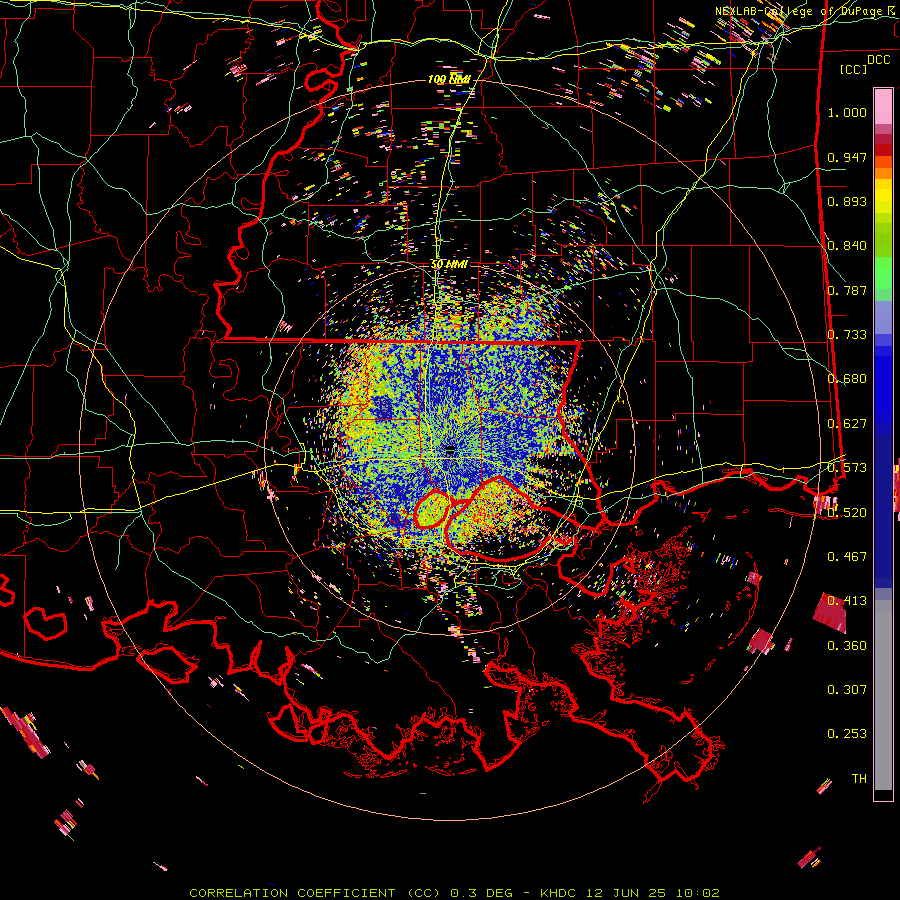Pick the pink swatch atop the color bar
This screenshot has height=900, width=900.
point(883,106)
